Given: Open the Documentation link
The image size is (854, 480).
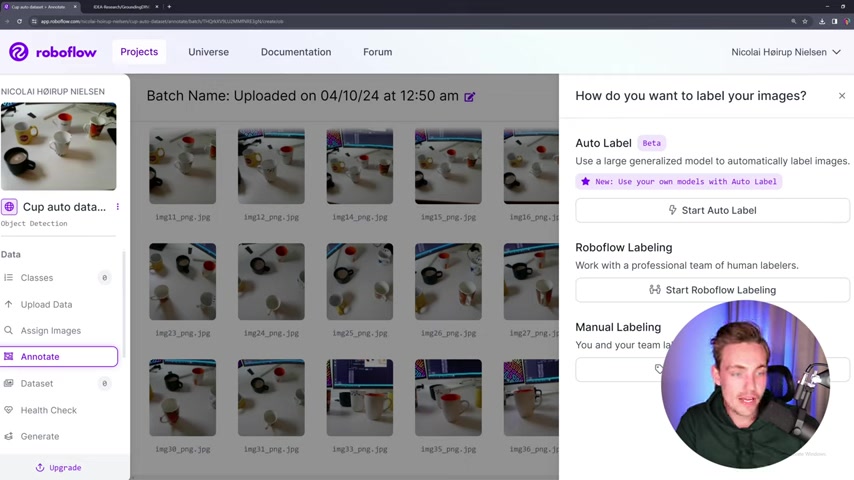Looking at the screenshot, I should [296, 52].
